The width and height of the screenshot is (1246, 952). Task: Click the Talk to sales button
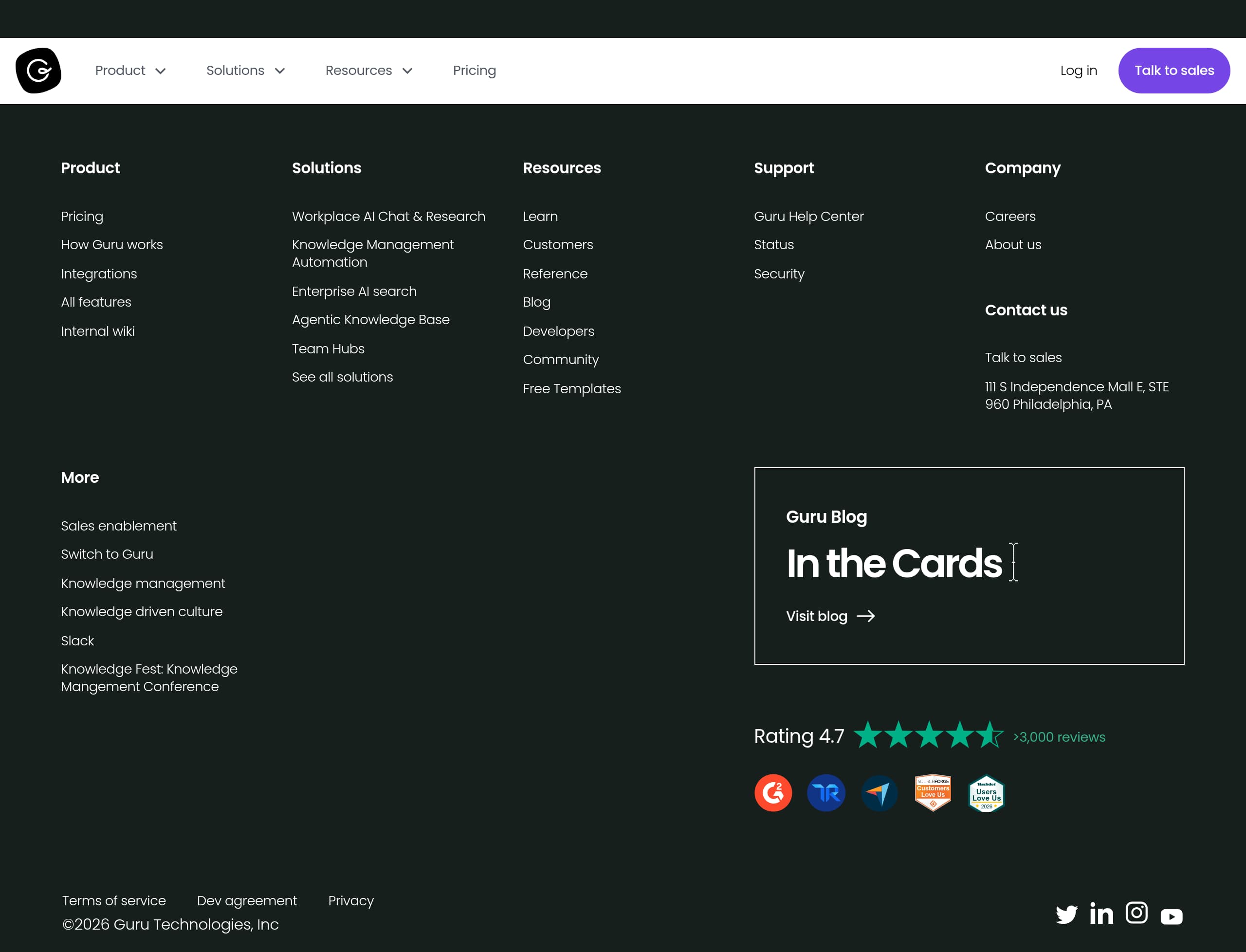(x=1173, y=70)
